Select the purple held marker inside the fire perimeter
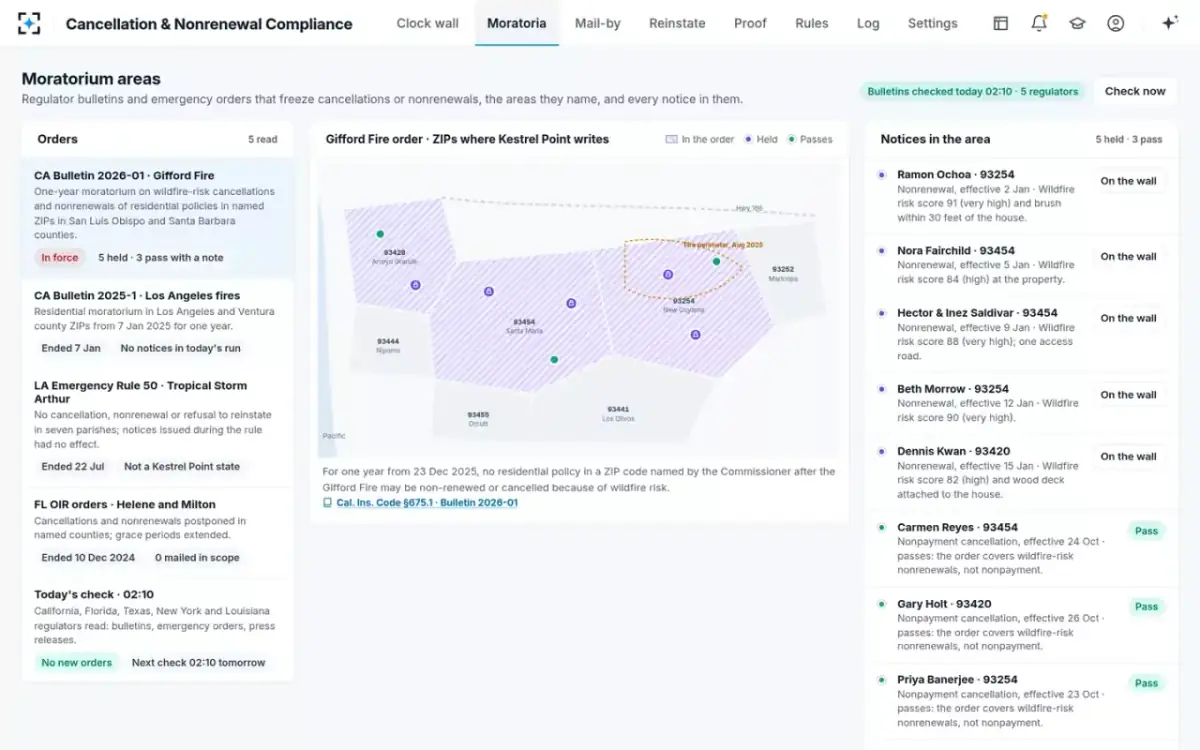The height and width of the screenshot is (750, 1200). pos(668,274)
